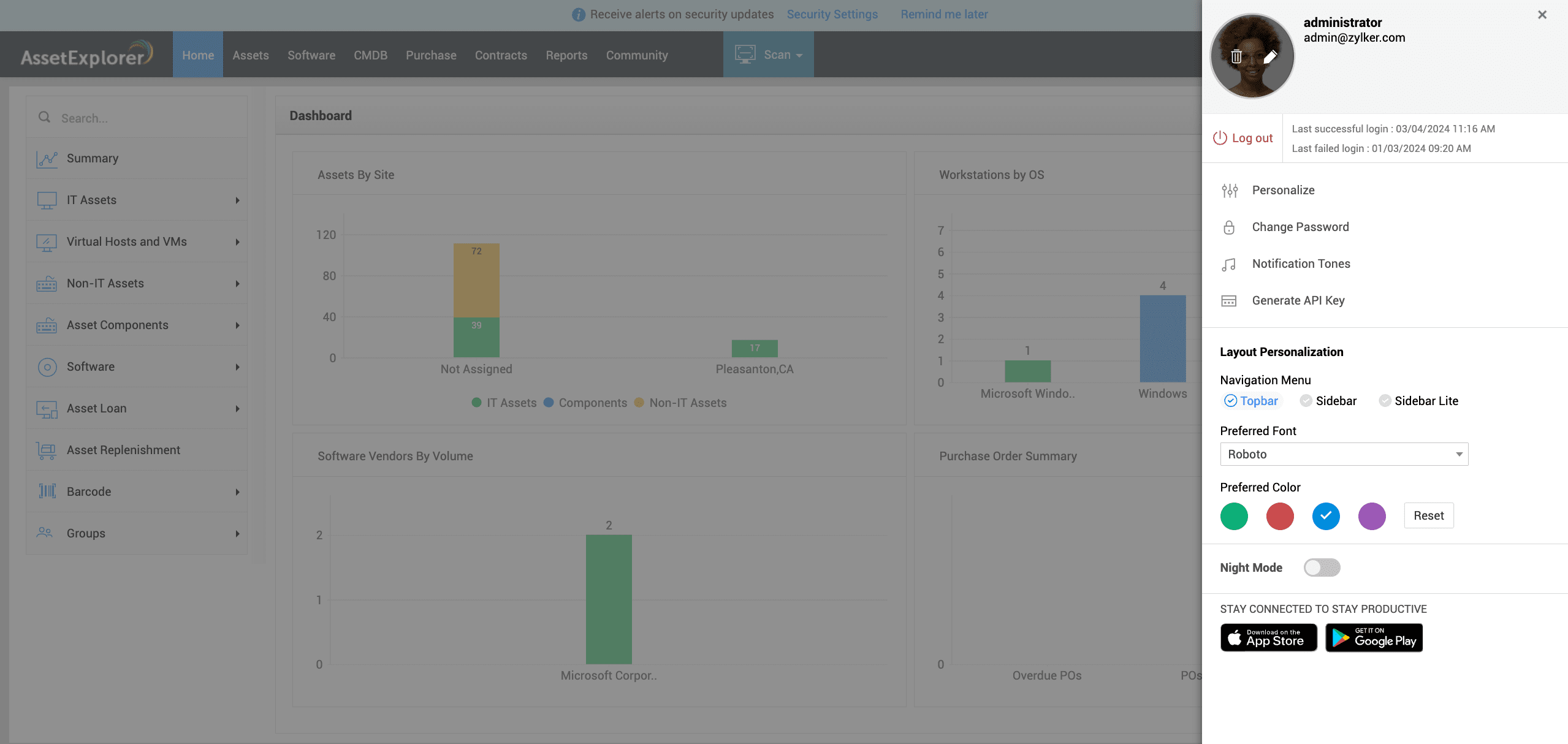This screenshot has width=1568, height=744.
Task: Open the Reports menu tab
Action: [566, 55]
